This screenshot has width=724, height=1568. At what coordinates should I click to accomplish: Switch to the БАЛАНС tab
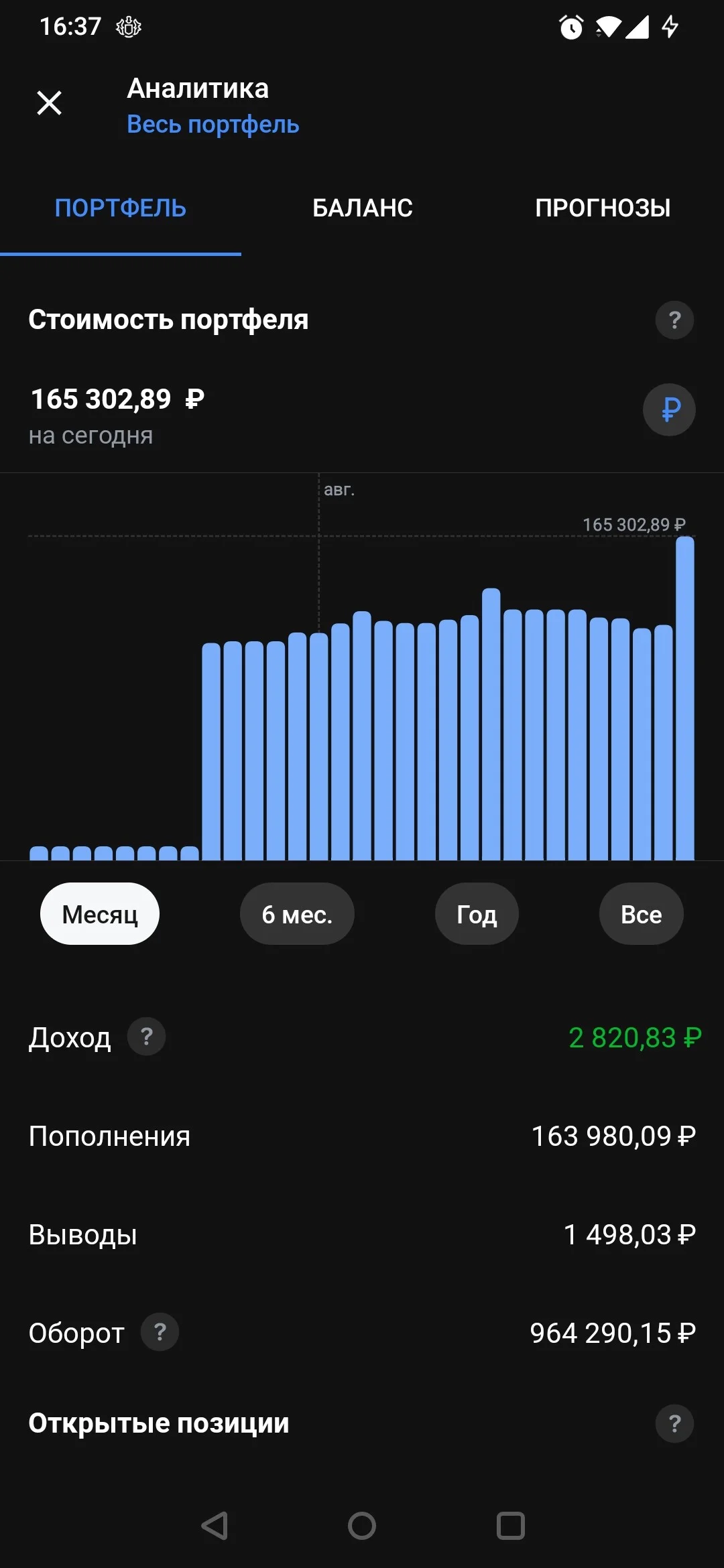click(362, 208)
